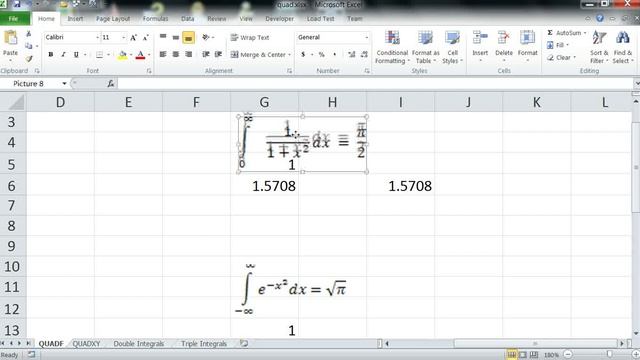Viewport: 640px width, 360px height.
Task: Open the QUADXY sheet tab
Action: pos(86,344)
